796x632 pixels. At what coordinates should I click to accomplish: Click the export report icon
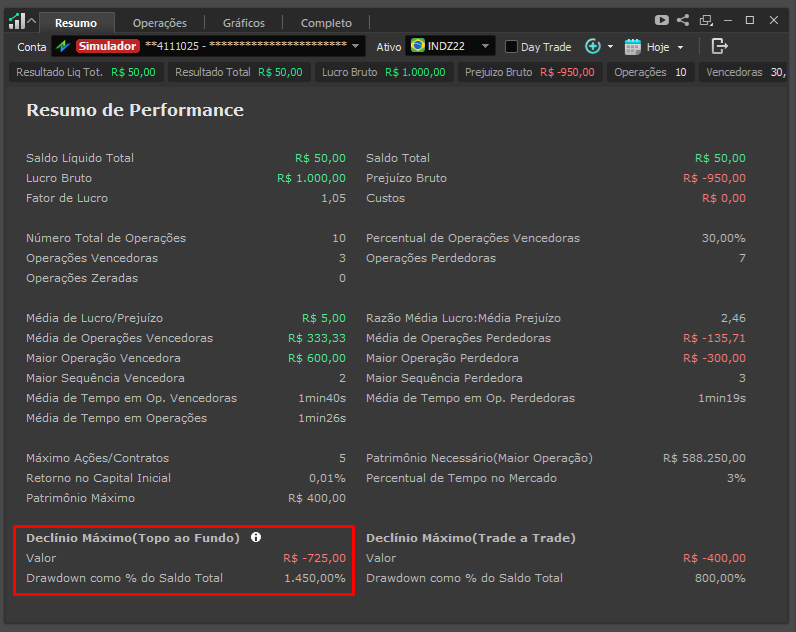pyautogui.click(x=719, y=46)
